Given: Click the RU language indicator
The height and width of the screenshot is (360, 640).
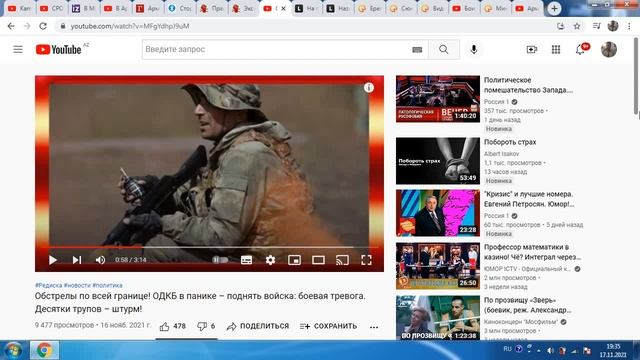Looking at the screenshot, I should [507, 349].
